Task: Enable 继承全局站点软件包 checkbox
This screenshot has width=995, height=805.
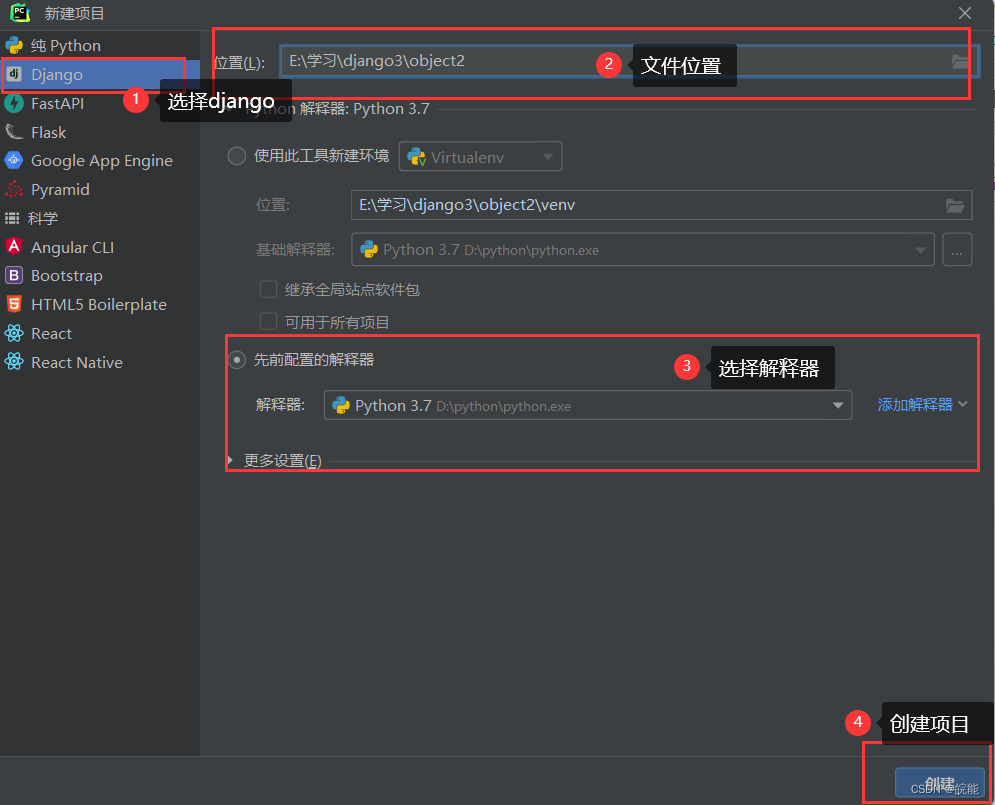Action: (268, 290)
